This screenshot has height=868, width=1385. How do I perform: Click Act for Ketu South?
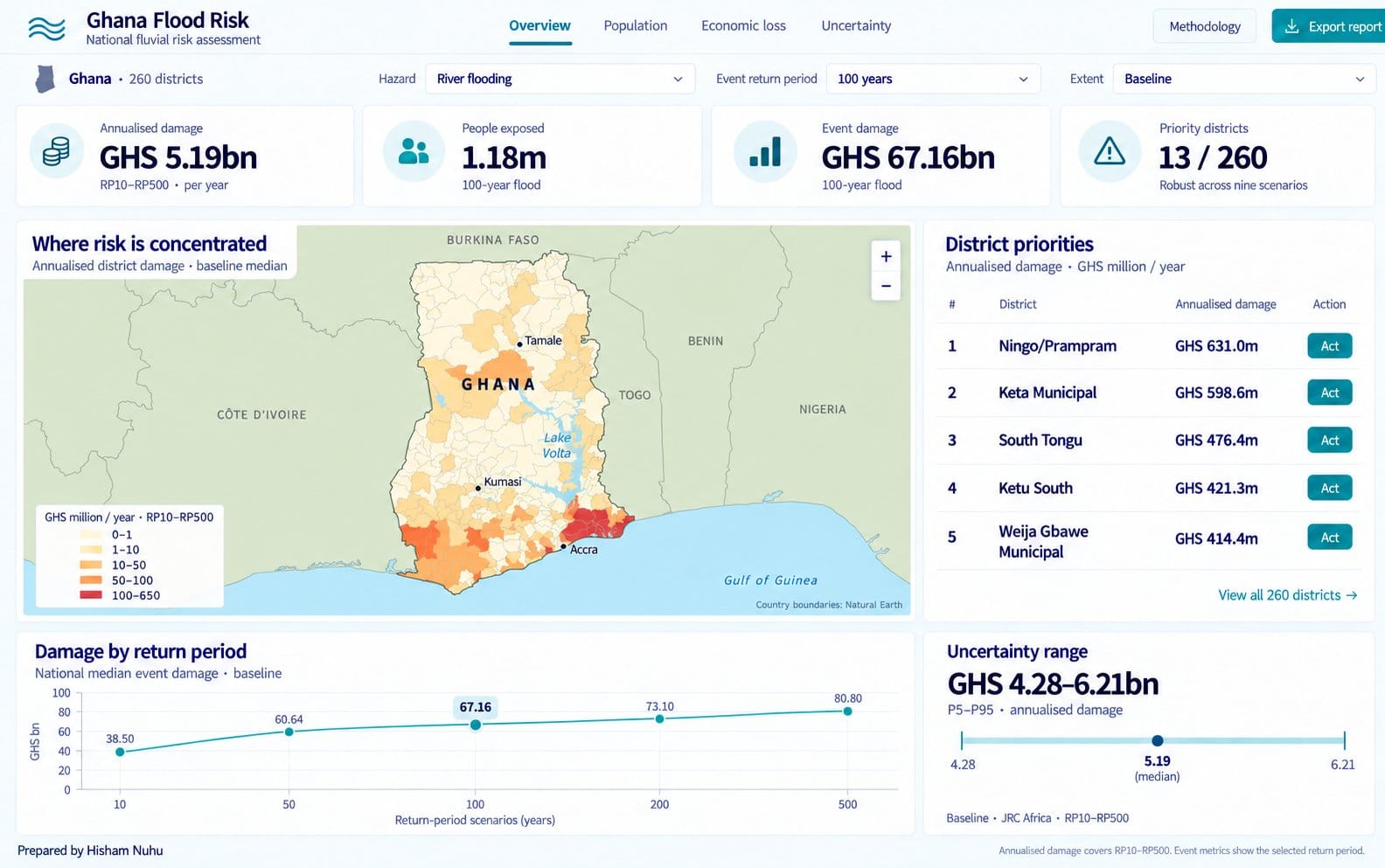tap(1330, 488)
